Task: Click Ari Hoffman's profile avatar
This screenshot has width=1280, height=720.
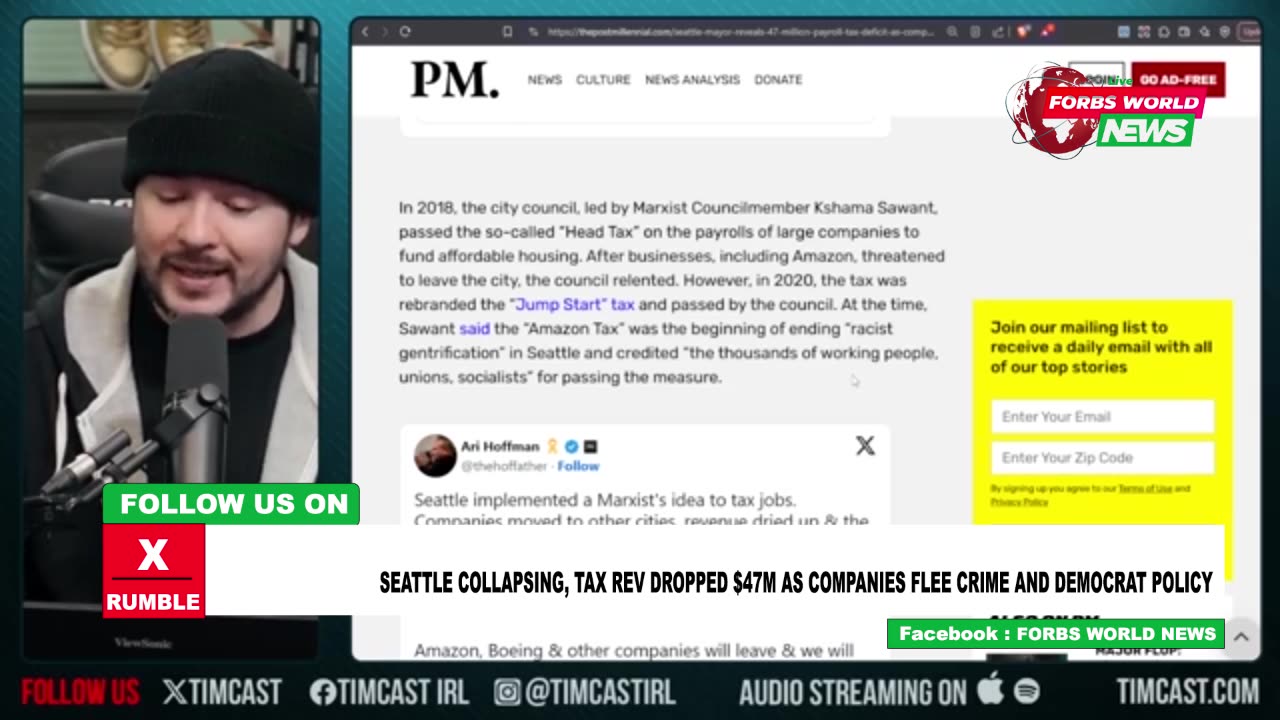Action: (x=435, y=455)
